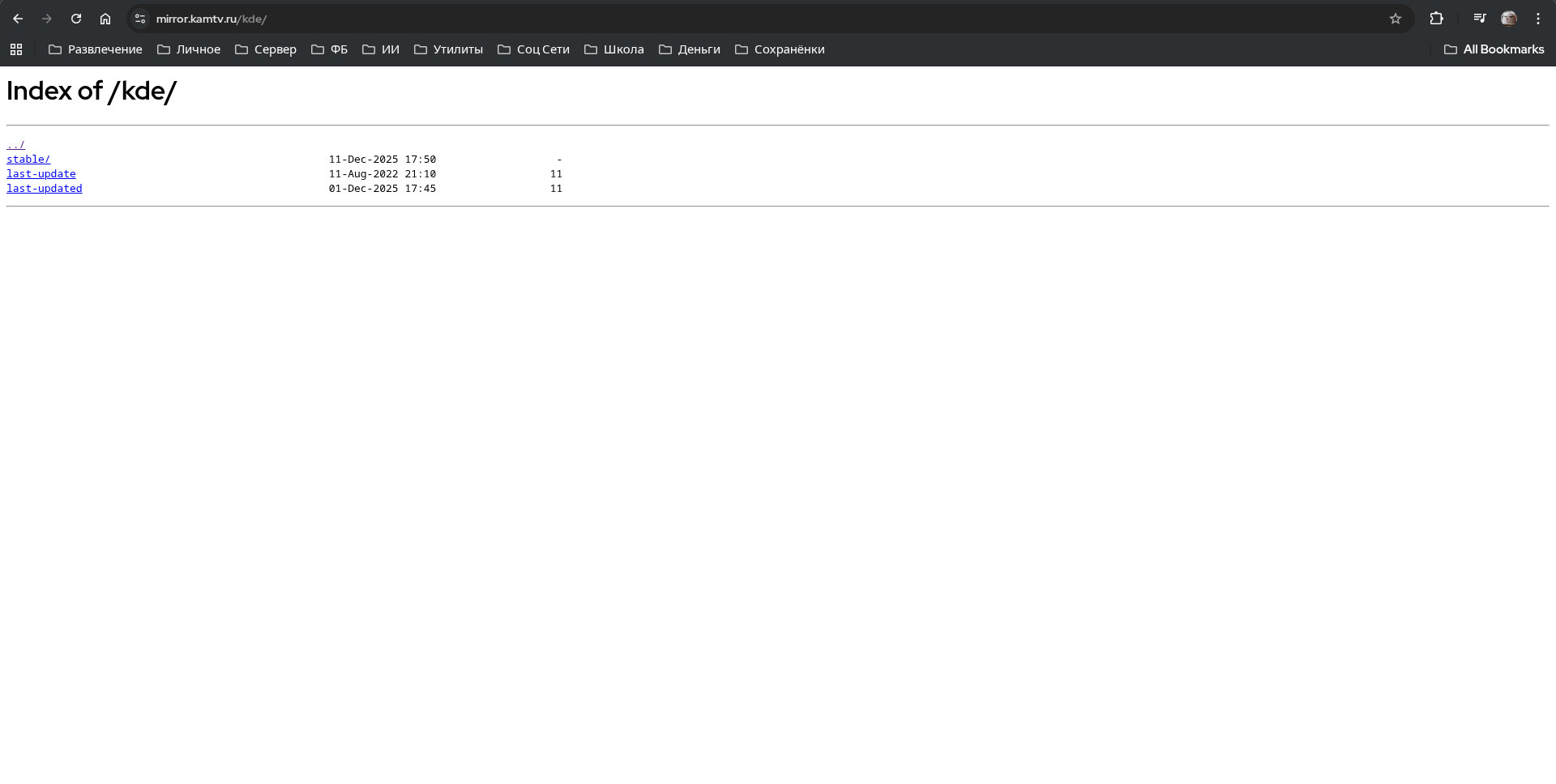Open the last-updated file link

coord(45,189)
